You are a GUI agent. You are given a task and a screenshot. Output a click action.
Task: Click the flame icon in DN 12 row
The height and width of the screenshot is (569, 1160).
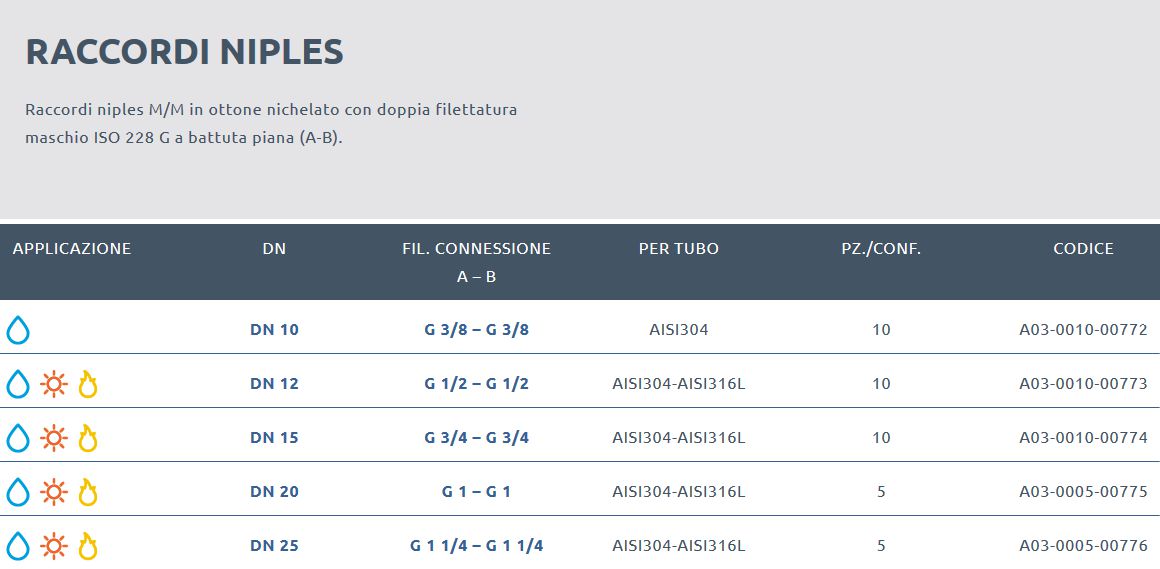tap(88, 384)
